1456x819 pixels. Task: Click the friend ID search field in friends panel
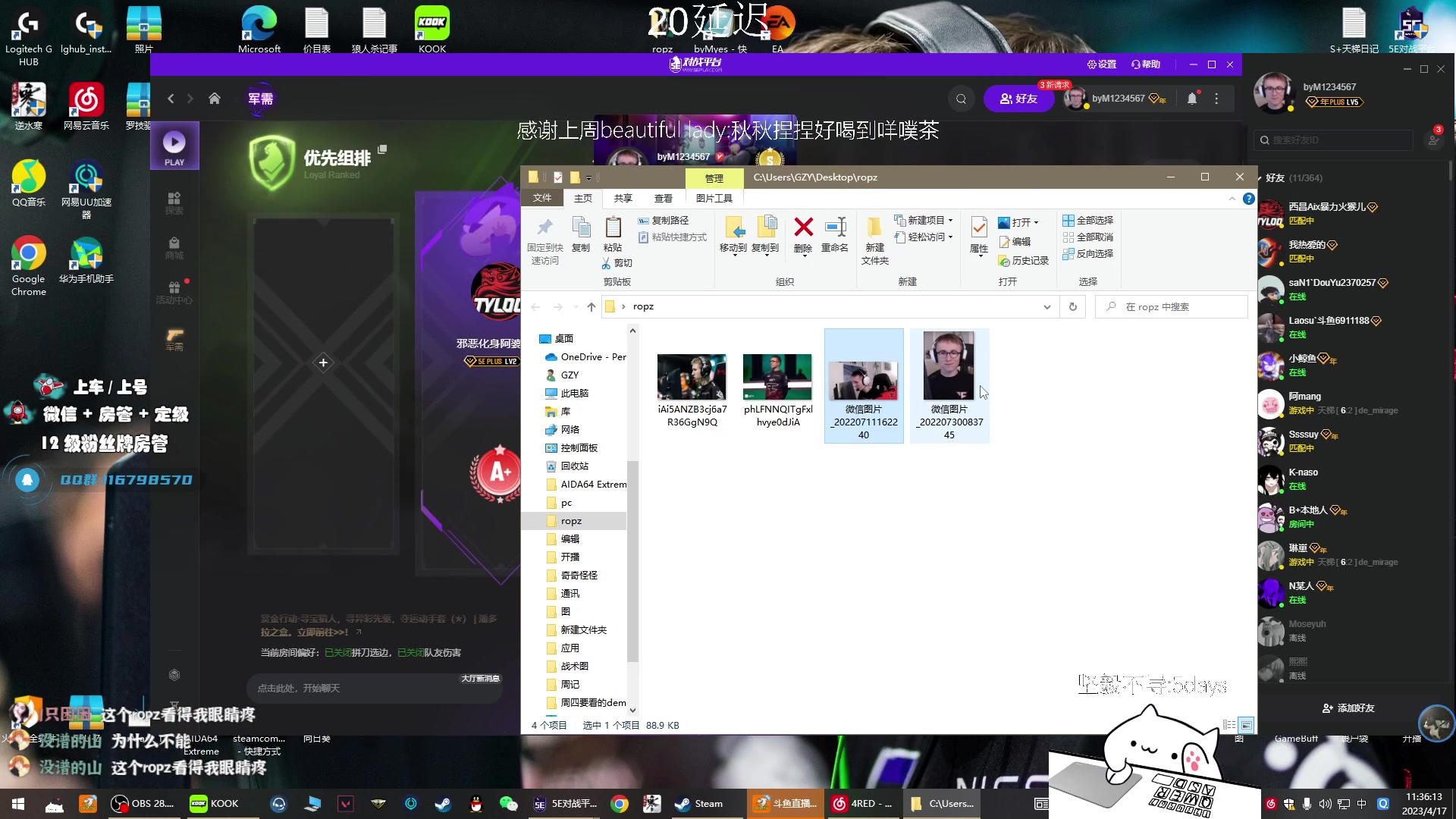1335,140
